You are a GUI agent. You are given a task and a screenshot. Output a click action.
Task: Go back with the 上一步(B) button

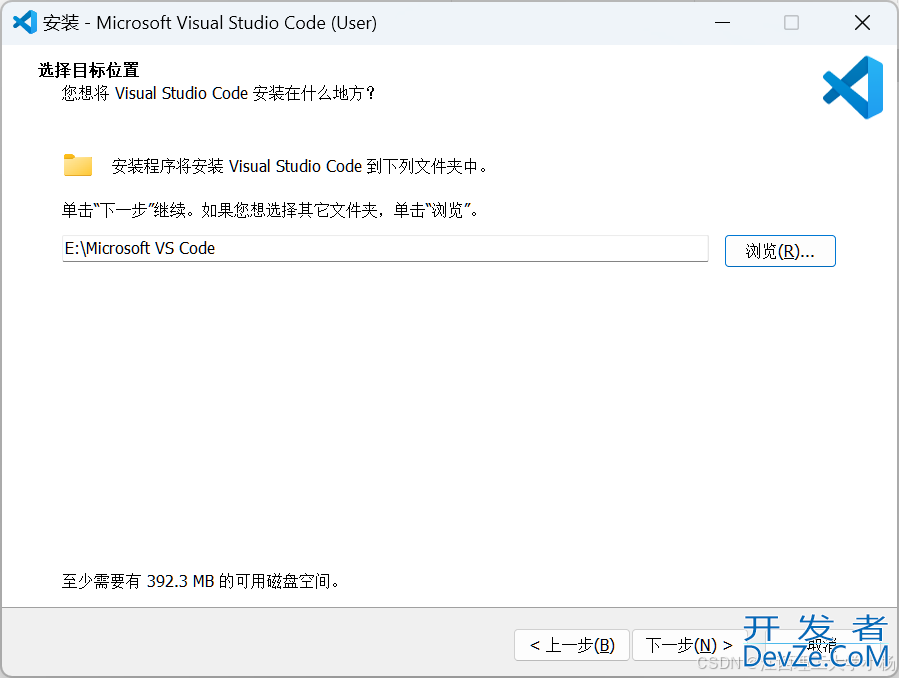click(x=572, y=645)
